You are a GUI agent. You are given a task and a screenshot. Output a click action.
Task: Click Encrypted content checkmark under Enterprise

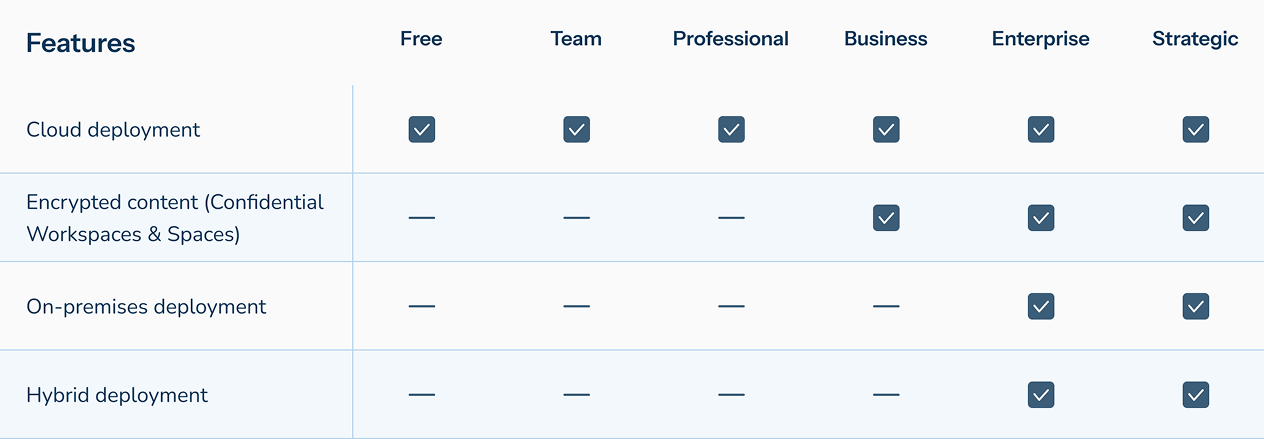coord(1041,217)
